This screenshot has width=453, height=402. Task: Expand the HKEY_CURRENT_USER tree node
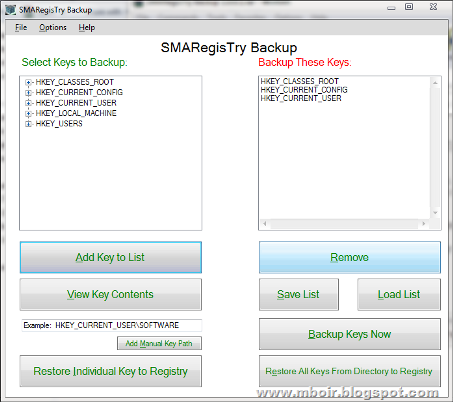(x=29, y=103)
